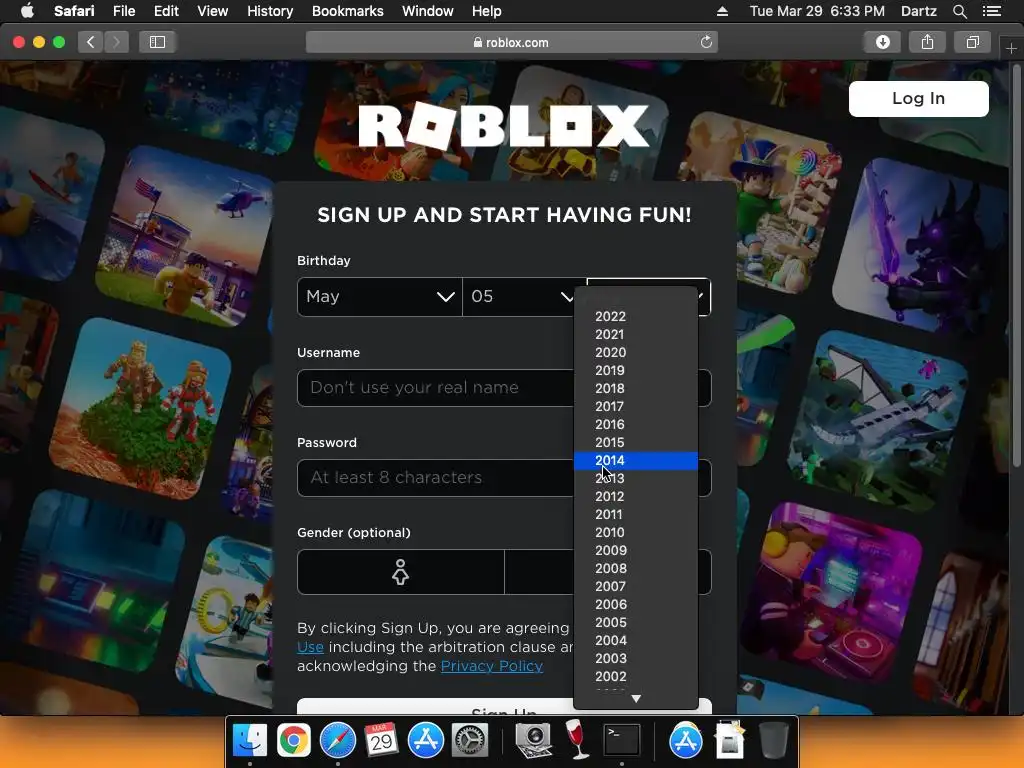1024x768 pixels.
Task: Open the History menu
Action: pyautogui.click(x=270, y=11)
